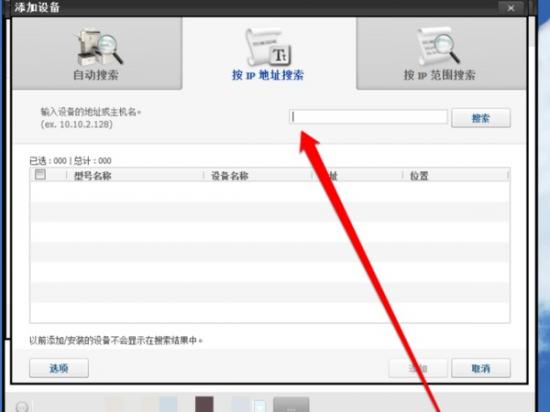Toggle the select-all checkbox in the table header
Screen dimensions: 550x412
coord(40,174)
